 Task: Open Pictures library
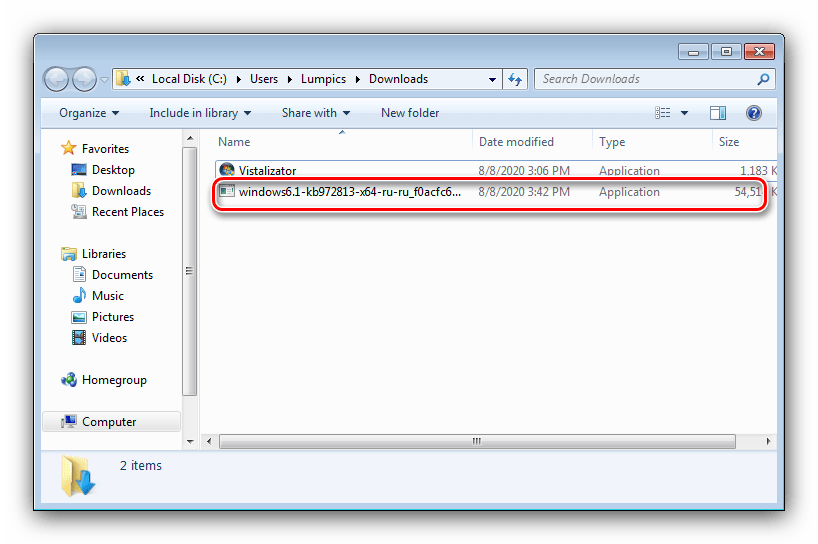point(113,317)
